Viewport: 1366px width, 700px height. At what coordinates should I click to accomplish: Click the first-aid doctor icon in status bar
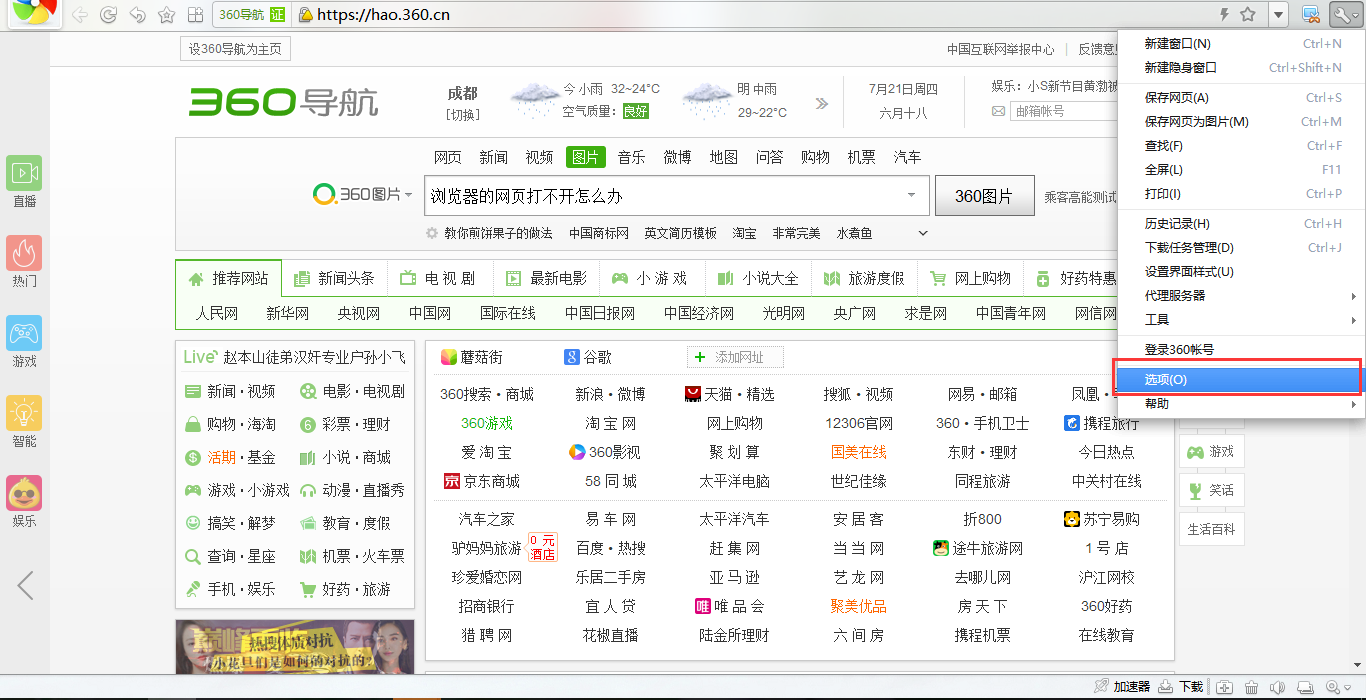tap(1224, 687)
